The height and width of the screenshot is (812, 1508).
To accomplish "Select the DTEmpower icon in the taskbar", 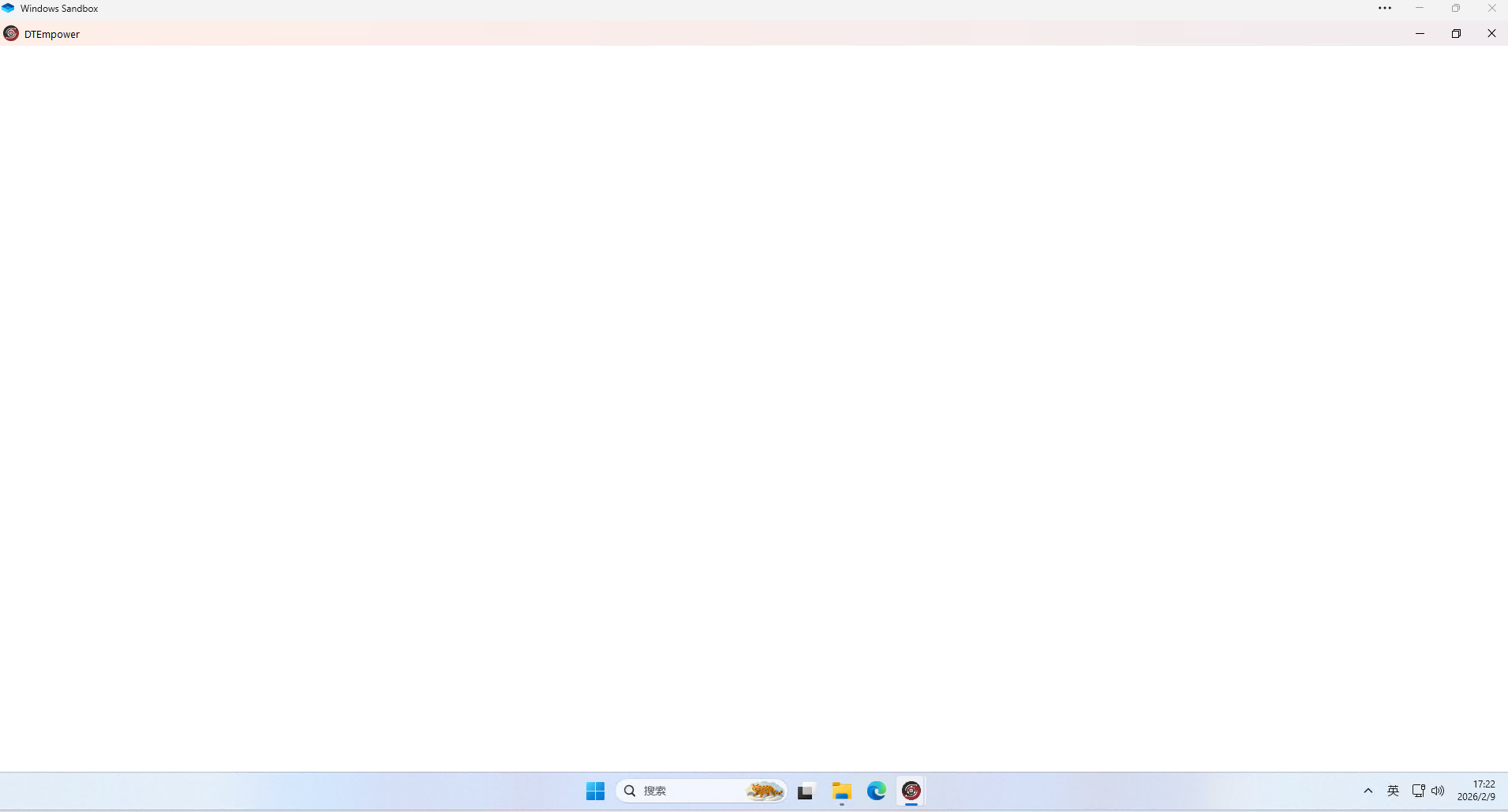I will pos(911,791).
